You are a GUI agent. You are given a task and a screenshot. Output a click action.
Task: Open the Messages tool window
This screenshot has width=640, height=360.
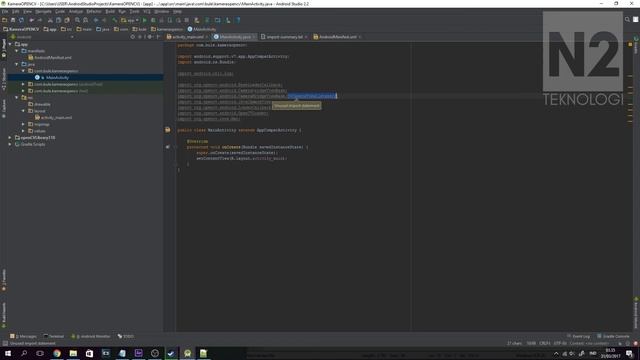(x=23, y=336)
